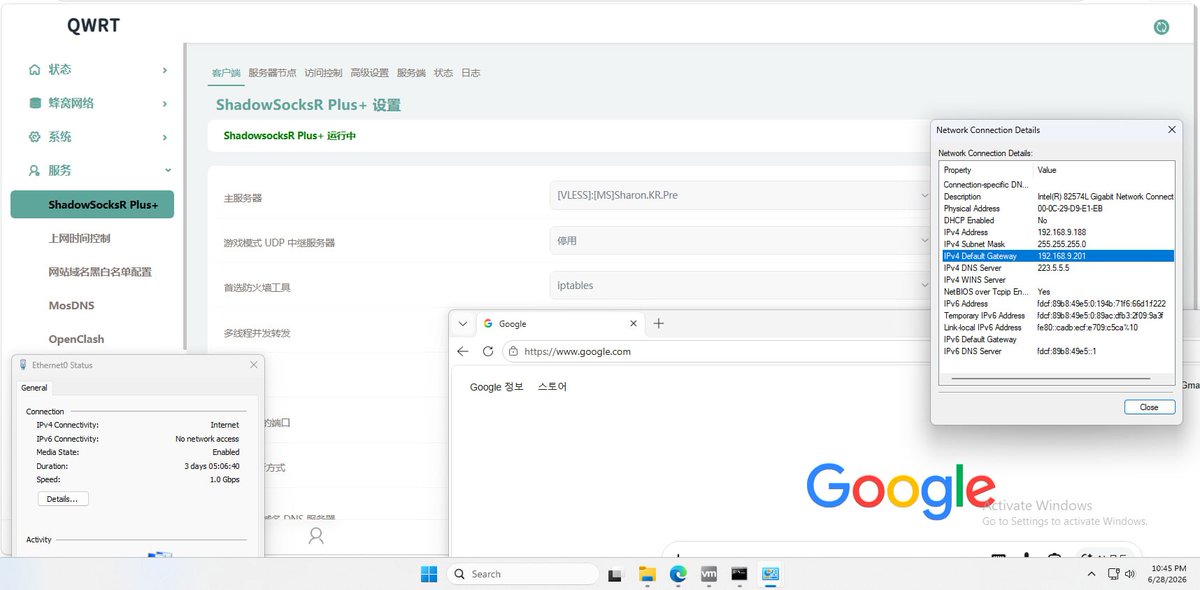This screenshot has width=1200, height=590.
Task: Close the Ethernet0 Status window with X
Action: [253, 365]
